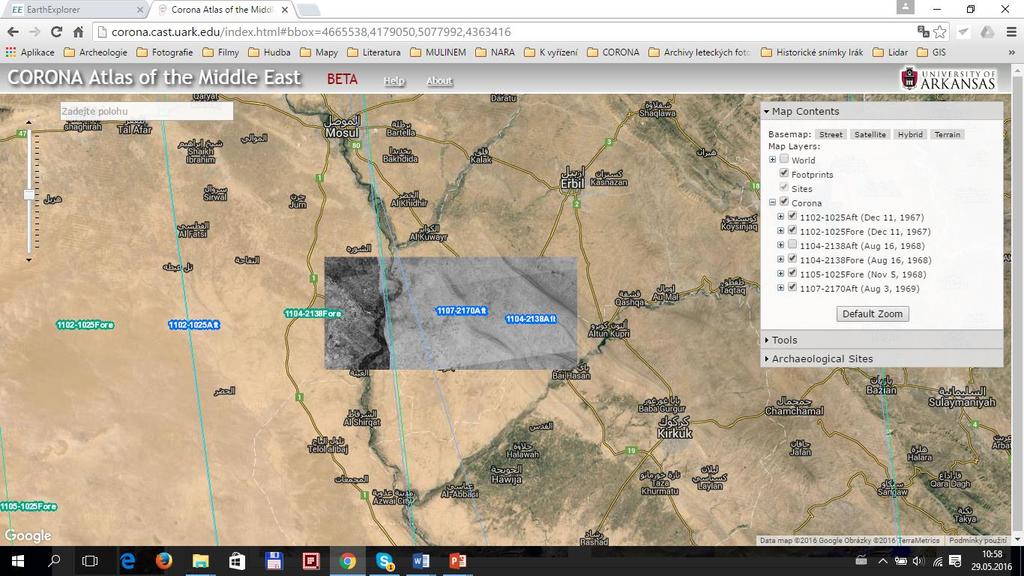Uncheck 1104-2138Fore (Aug 16, 1968) layer
The height and width of the screenshot is (576, 1024).
(x=792, y=259)
